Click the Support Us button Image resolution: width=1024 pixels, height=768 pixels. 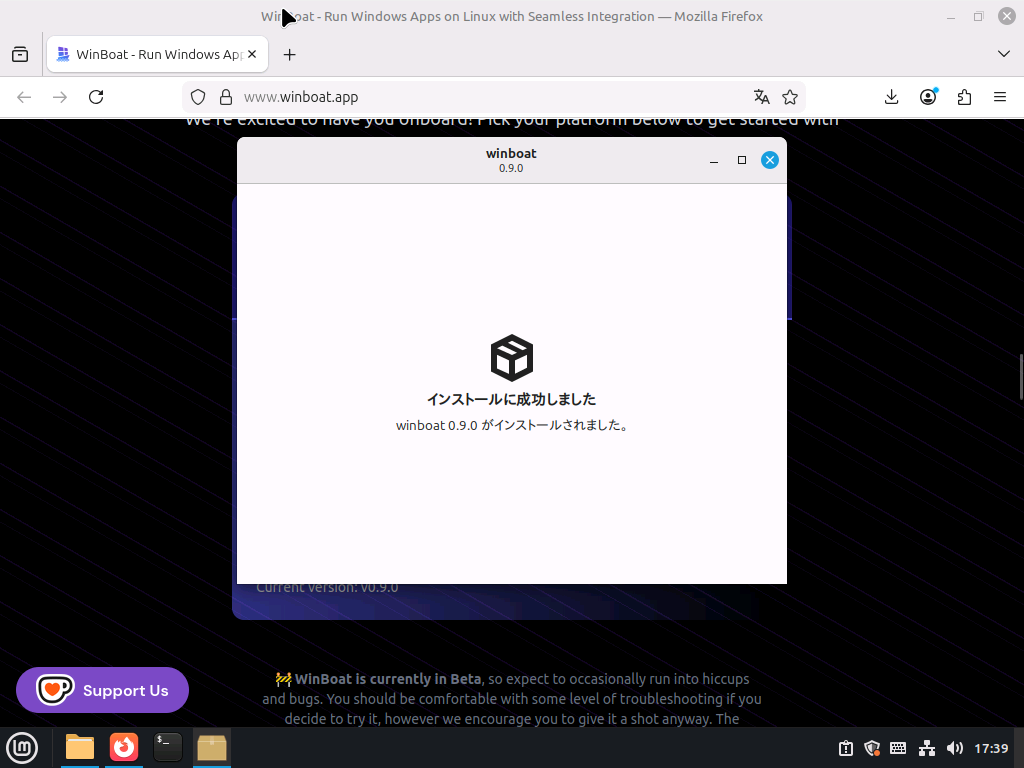[x=102, y=690]
